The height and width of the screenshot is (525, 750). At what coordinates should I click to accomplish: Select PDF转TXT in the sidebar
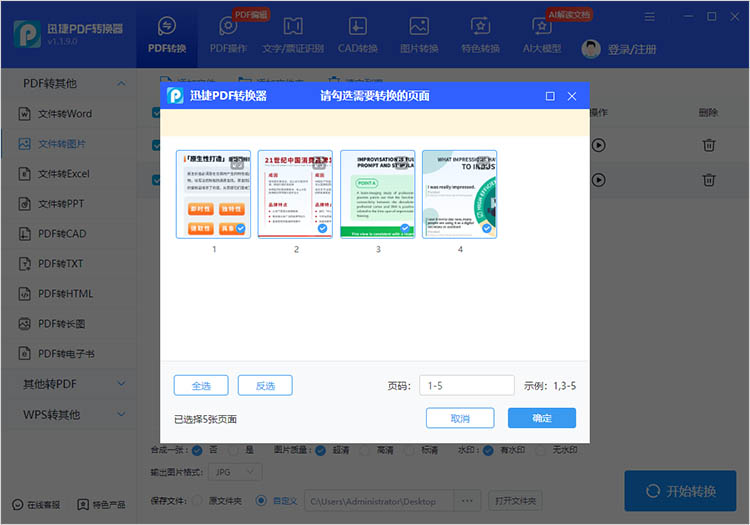click(69, 263)
